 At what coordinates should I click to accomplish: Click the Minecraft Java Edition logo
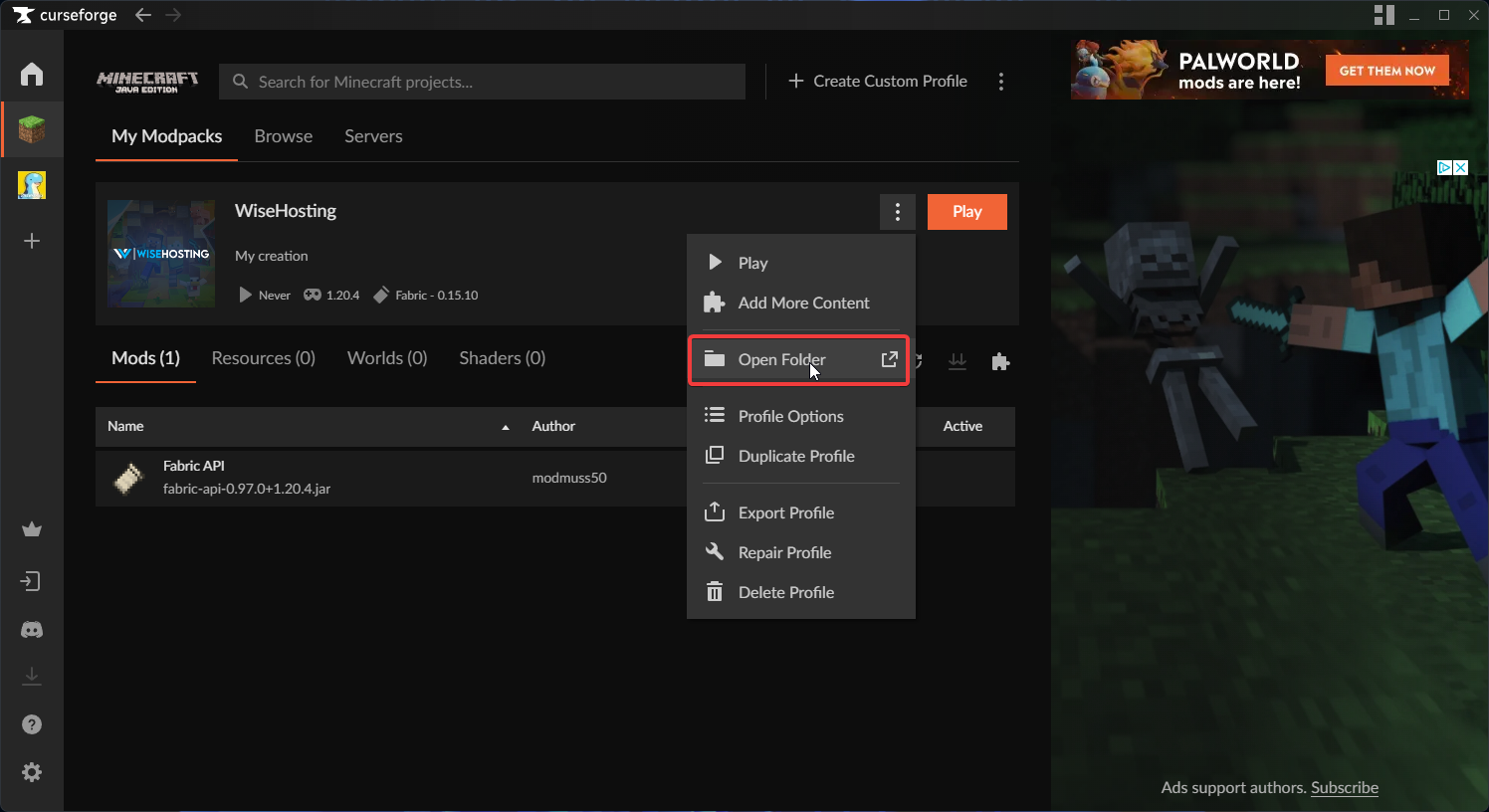(147, 82)
